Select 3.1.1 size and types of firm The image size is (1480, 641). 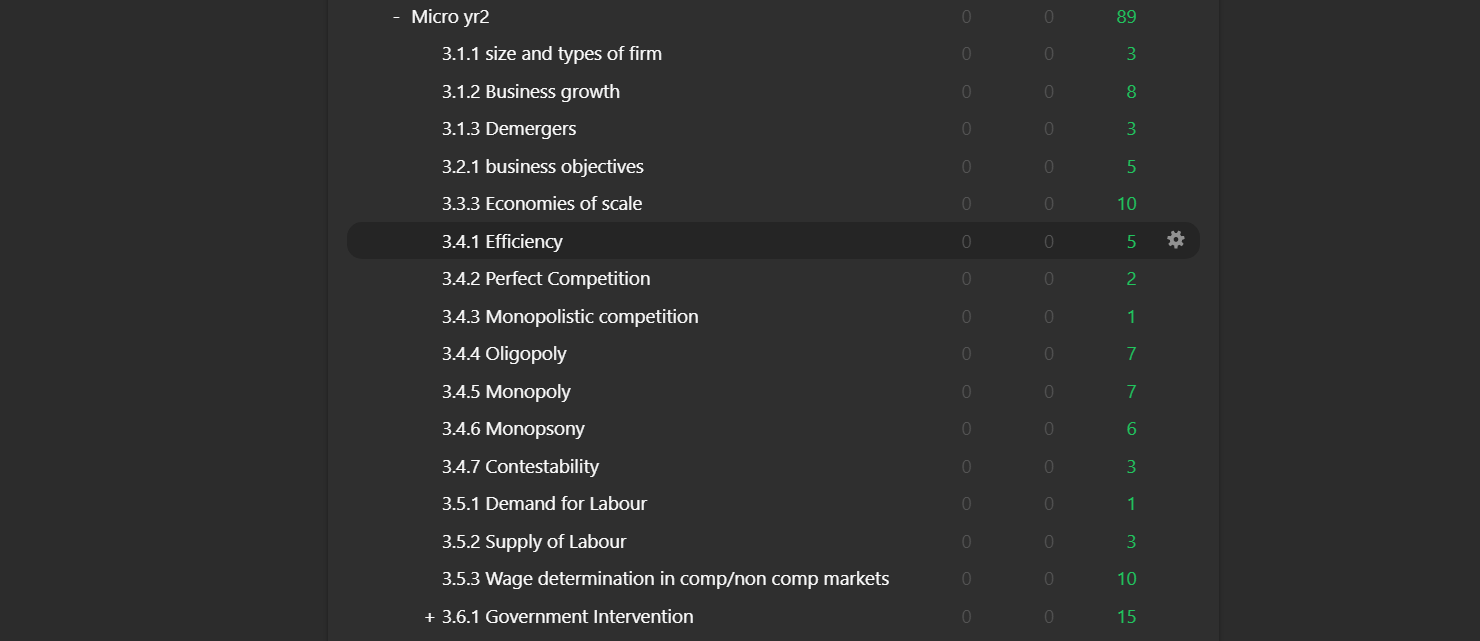551,54
